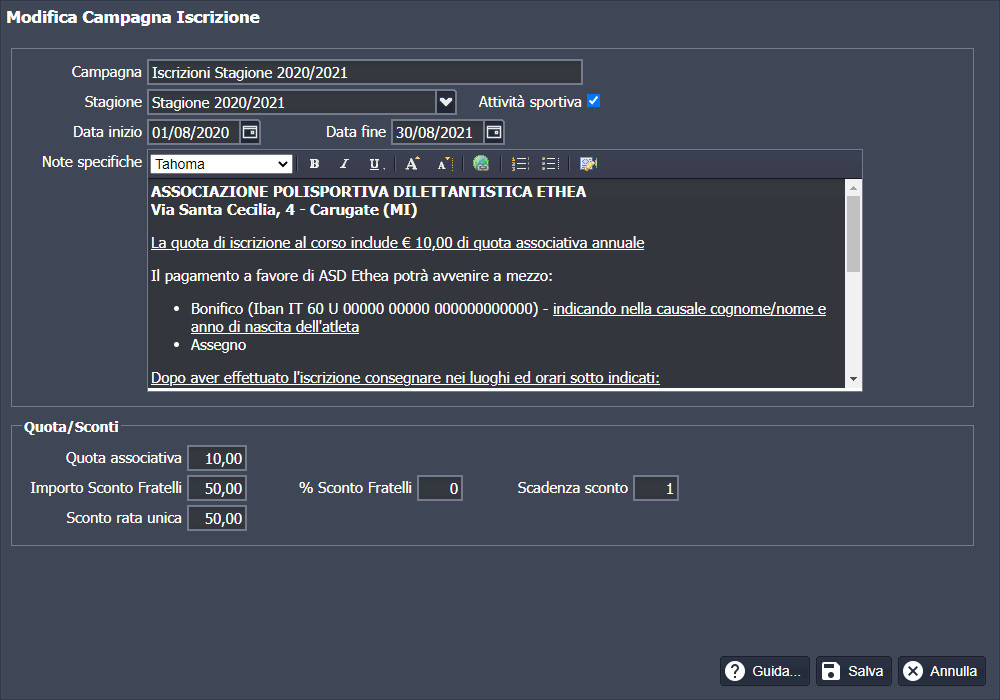Click the Salva button
The image size is (1000, 700).
point(853,671)
